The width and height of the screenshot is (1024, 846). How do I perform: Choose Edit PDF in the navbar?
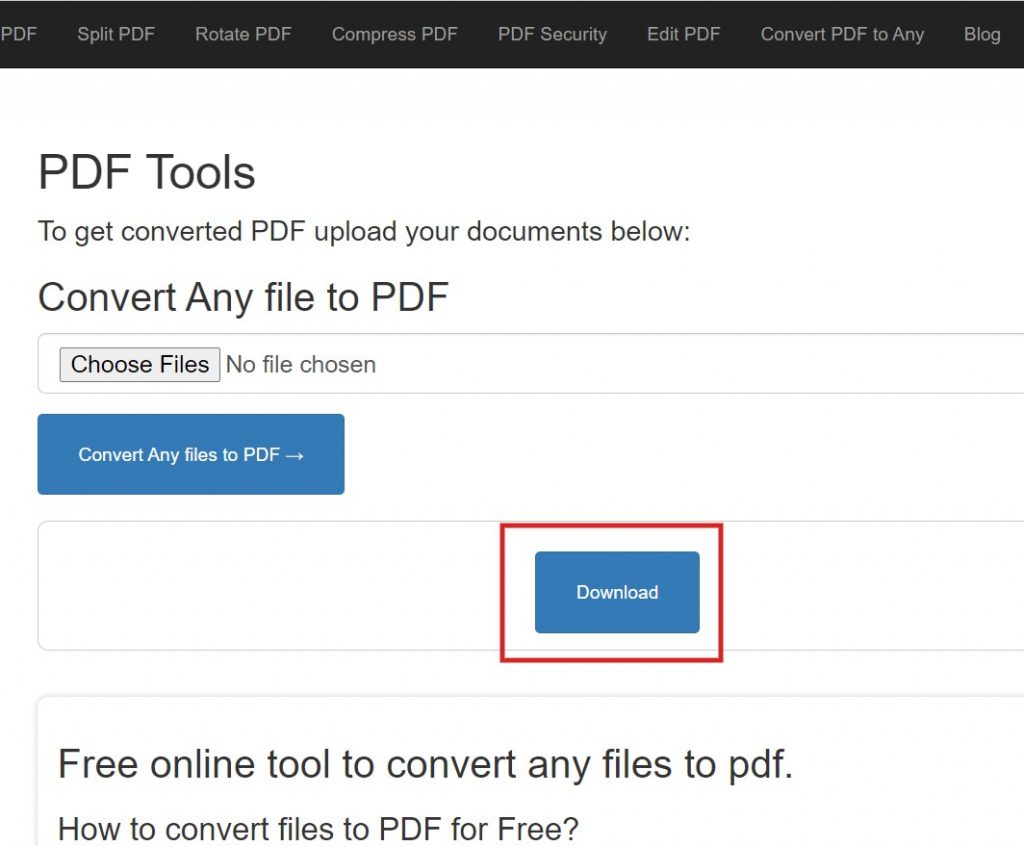tap(683, 34)
